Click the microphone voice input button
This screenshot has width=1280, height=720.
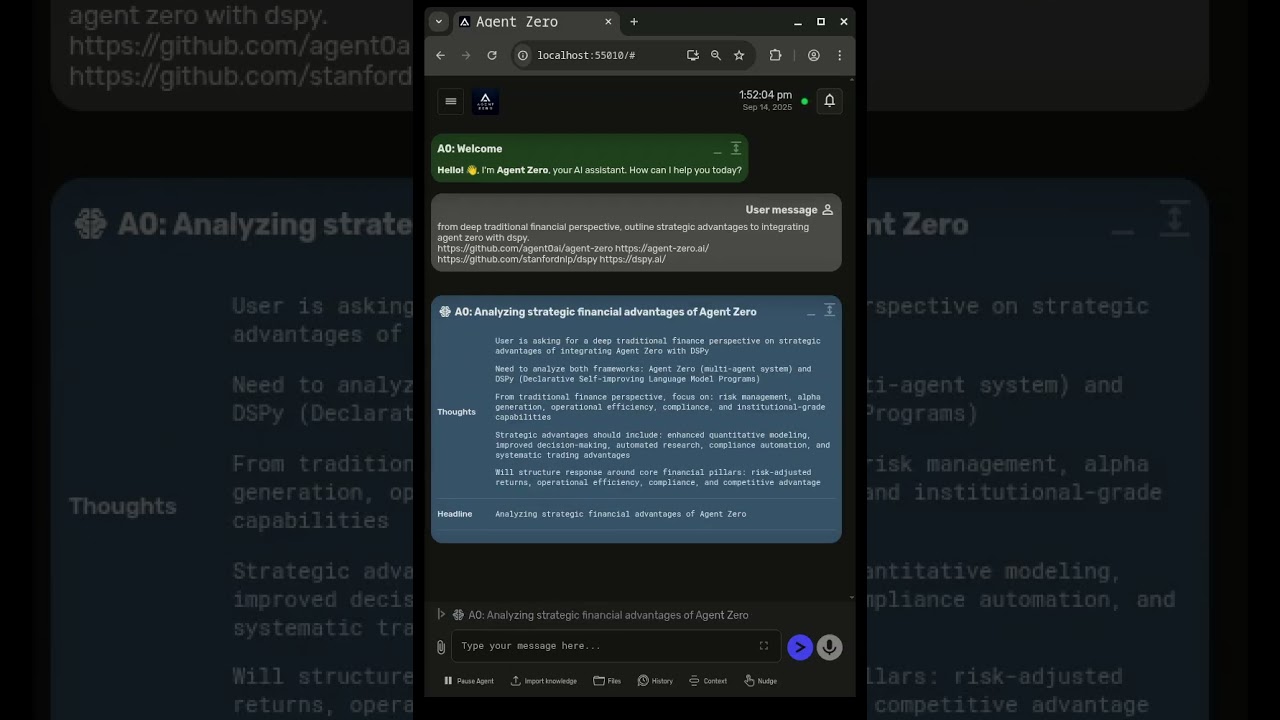(829, 647)
